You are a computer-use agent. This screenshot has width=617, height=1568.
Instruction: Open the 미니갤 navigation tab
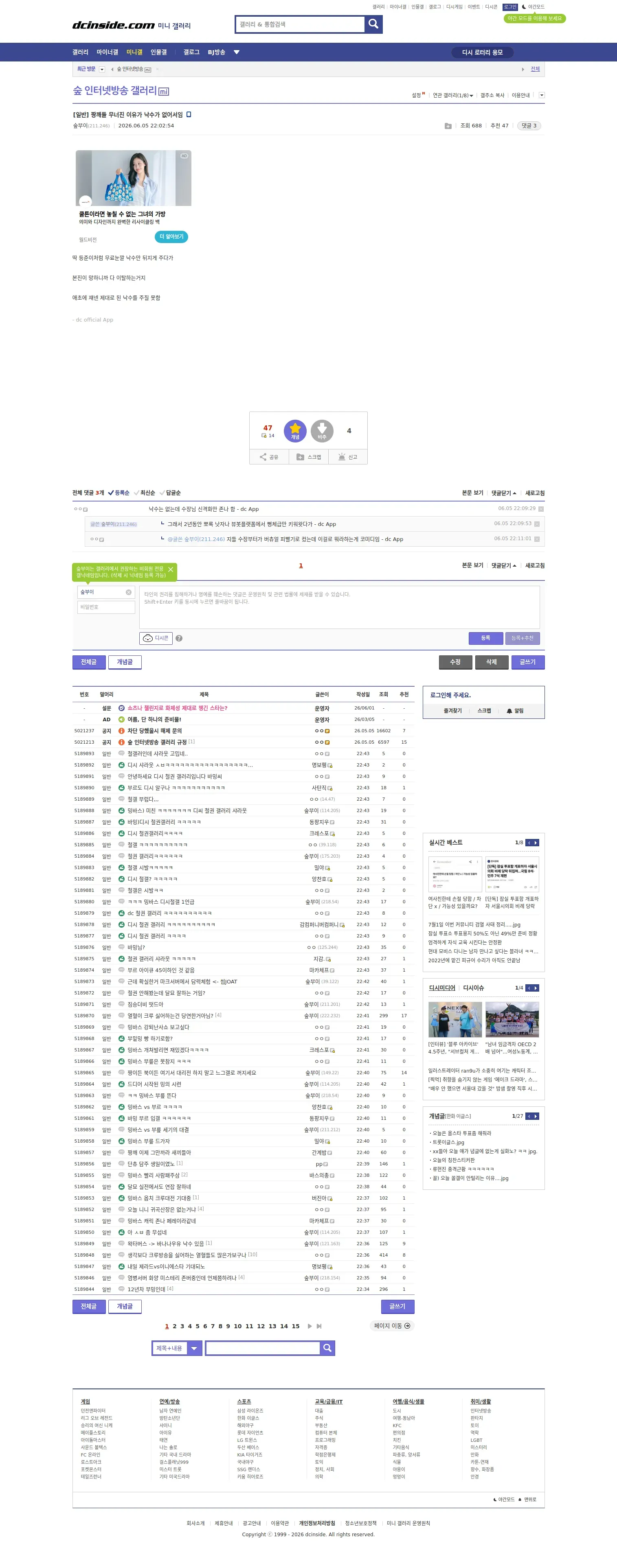(x=135, y=53)
